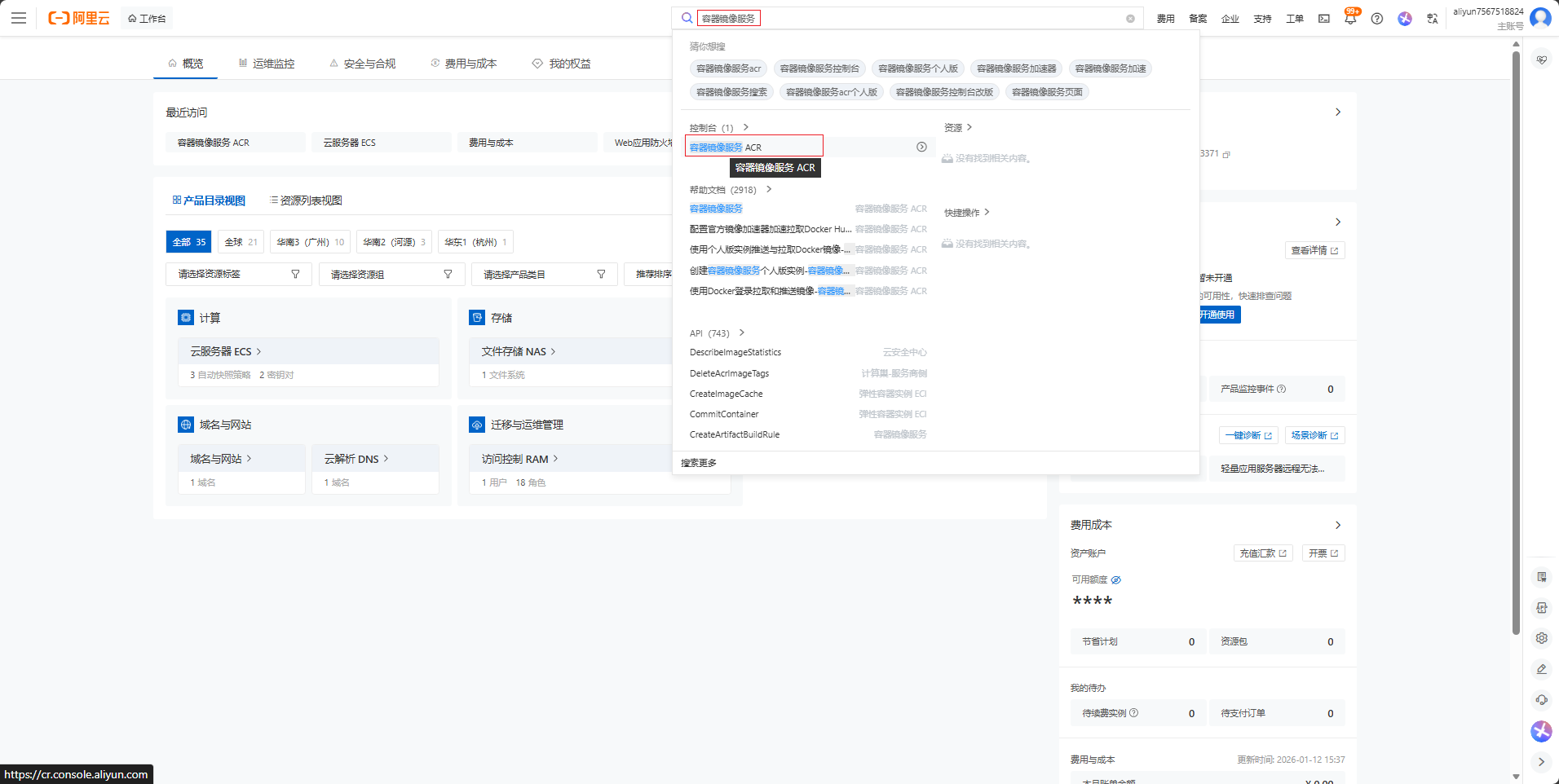The width and height of the screenshot is (1559, 784).
Task: Open the 请选择资源组 filter dropdown
Action: pos(391,275)
